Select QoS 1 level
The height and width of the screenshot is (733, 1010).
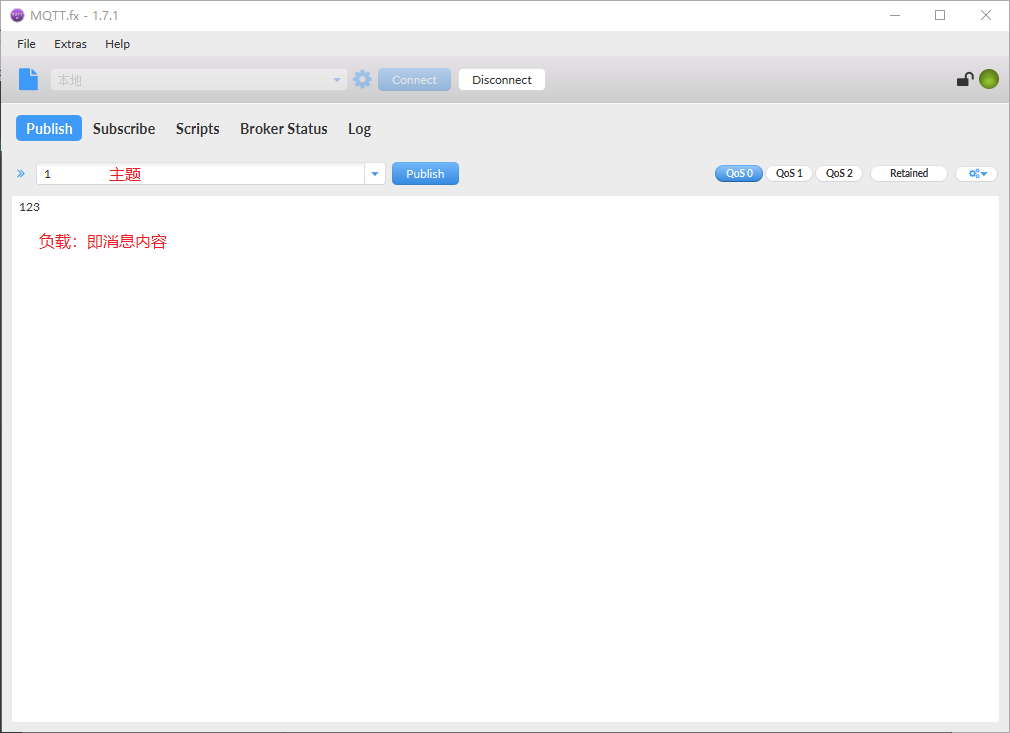coord(789,173)
